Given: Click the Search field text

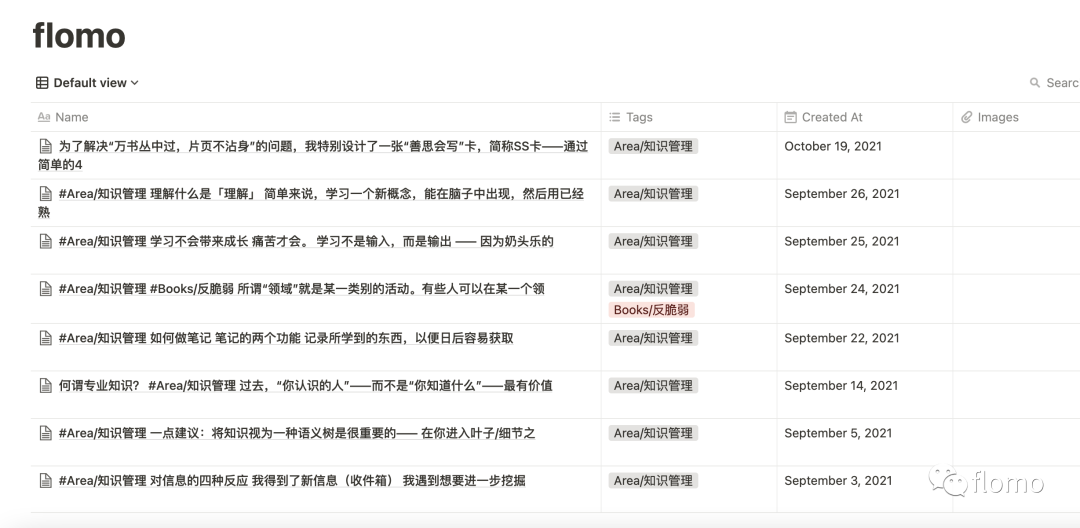Looking at the screenshot, I should tap(1063, 83).
